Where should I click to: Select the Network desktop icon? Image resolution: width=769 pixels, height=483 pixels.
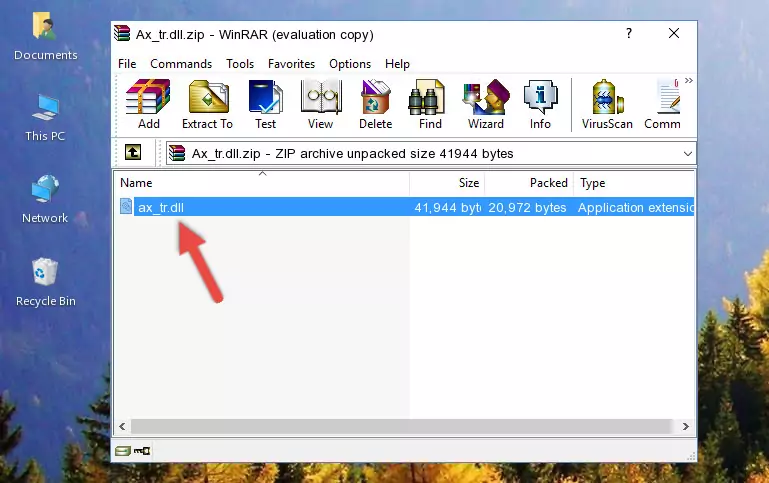click(45, 200)
